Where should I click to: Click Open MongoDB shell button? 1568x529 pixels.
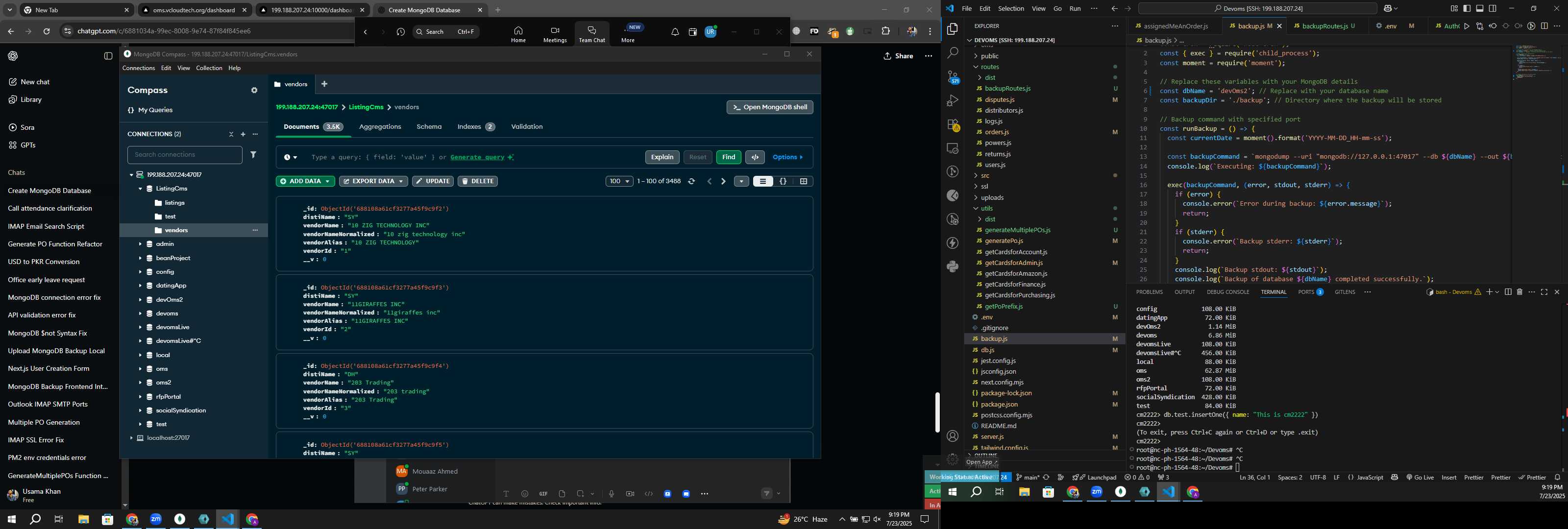pos(770,107)
